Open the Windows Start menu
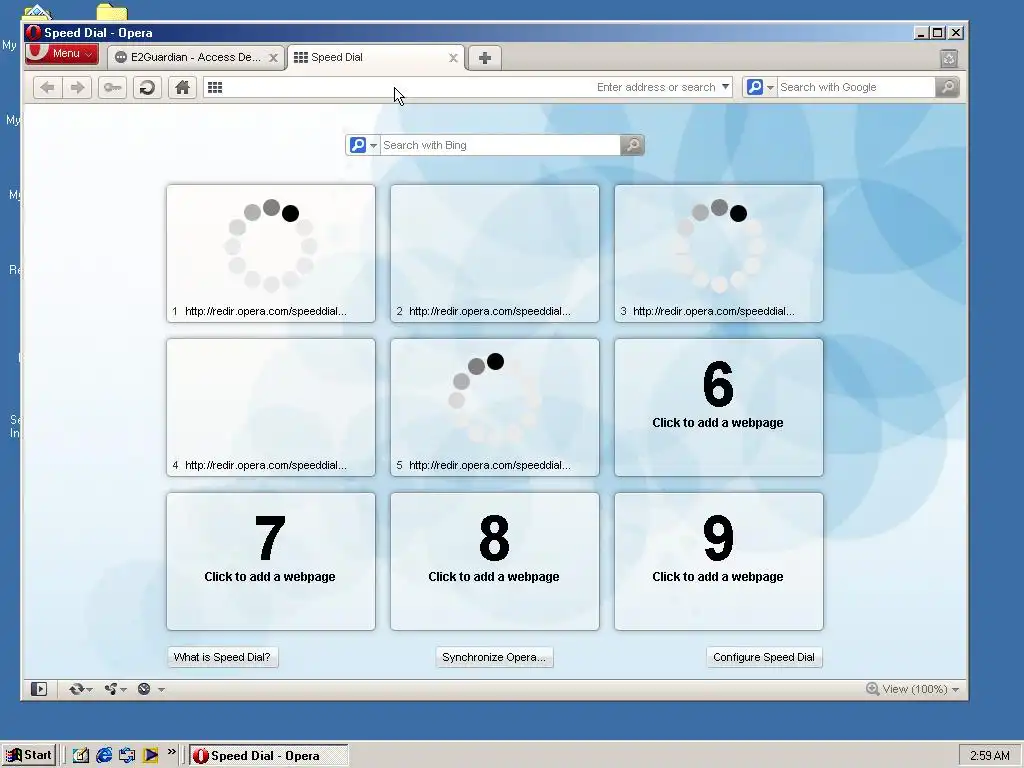Screen dimensions: 1024x768 [29, 756]
